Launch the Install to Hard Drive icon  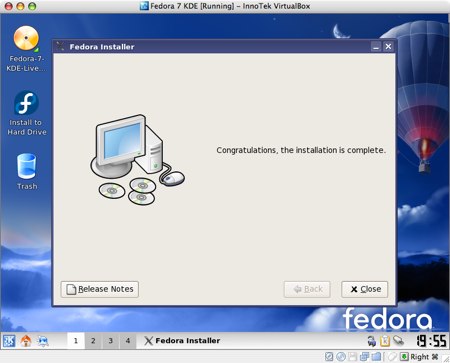point(26,113)
